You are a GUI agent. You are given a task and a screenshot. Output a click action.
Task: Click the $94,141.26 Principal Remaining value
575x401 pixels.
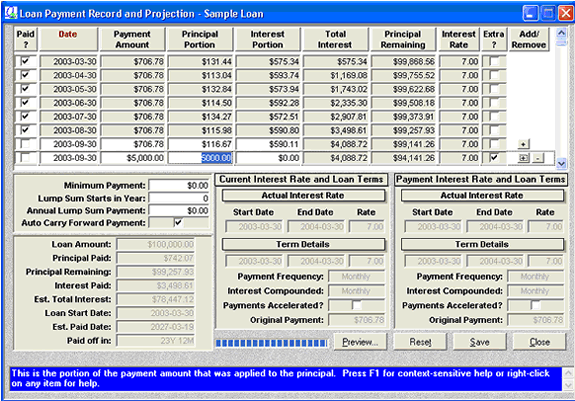click(x=403, y=158)
